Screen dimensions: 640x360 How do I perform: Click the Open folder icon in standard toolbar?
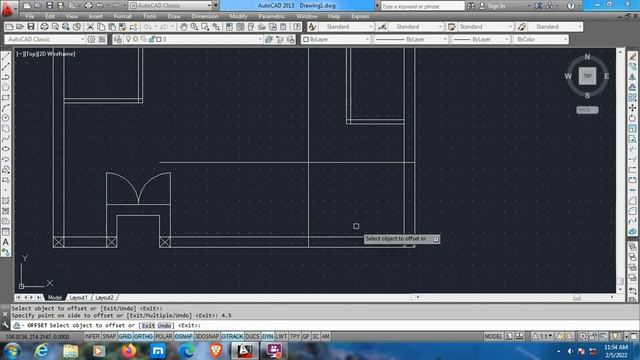20,27
